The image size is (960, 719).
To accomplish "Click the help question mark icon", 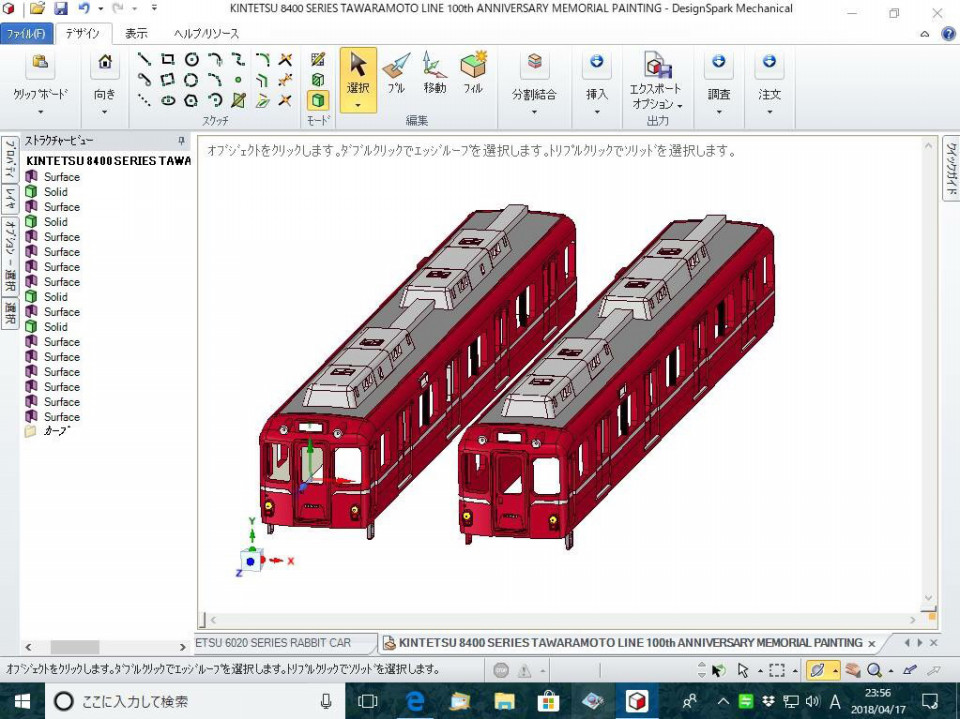I will coord(948,34).
